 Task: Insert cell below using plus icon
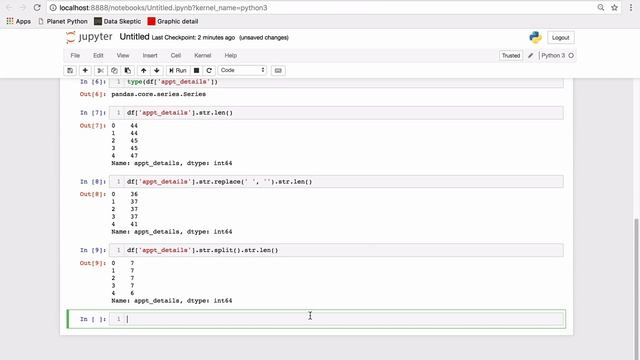click(x=85, y=71)
